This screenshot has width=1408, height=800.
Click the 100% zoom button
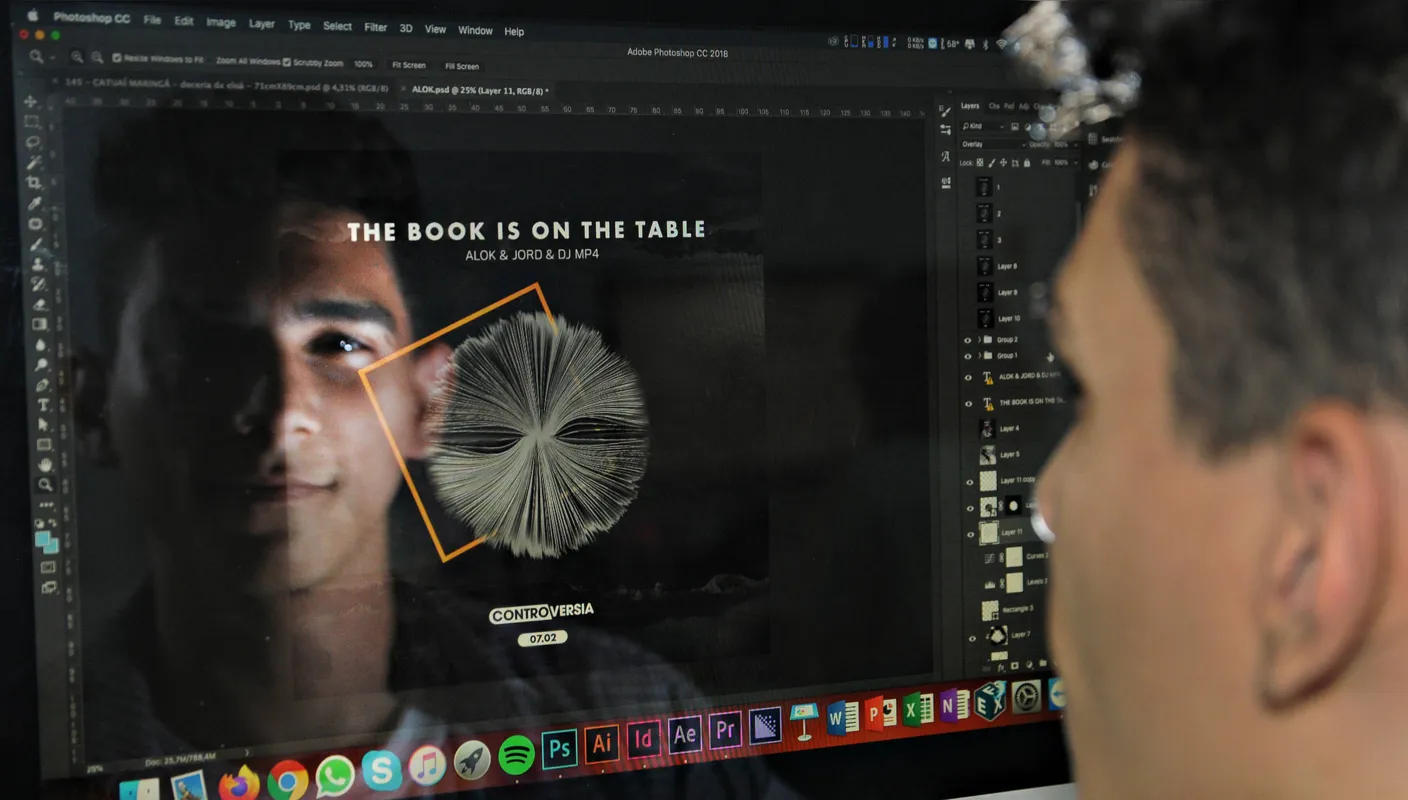click(x=363, y=64)
